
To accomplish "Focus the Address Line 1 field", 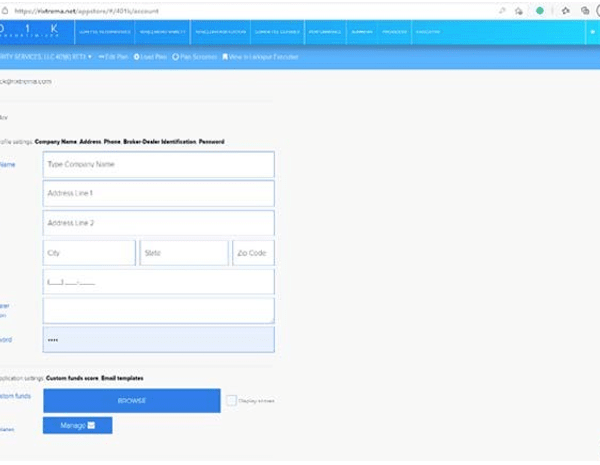I will point(158,193).
